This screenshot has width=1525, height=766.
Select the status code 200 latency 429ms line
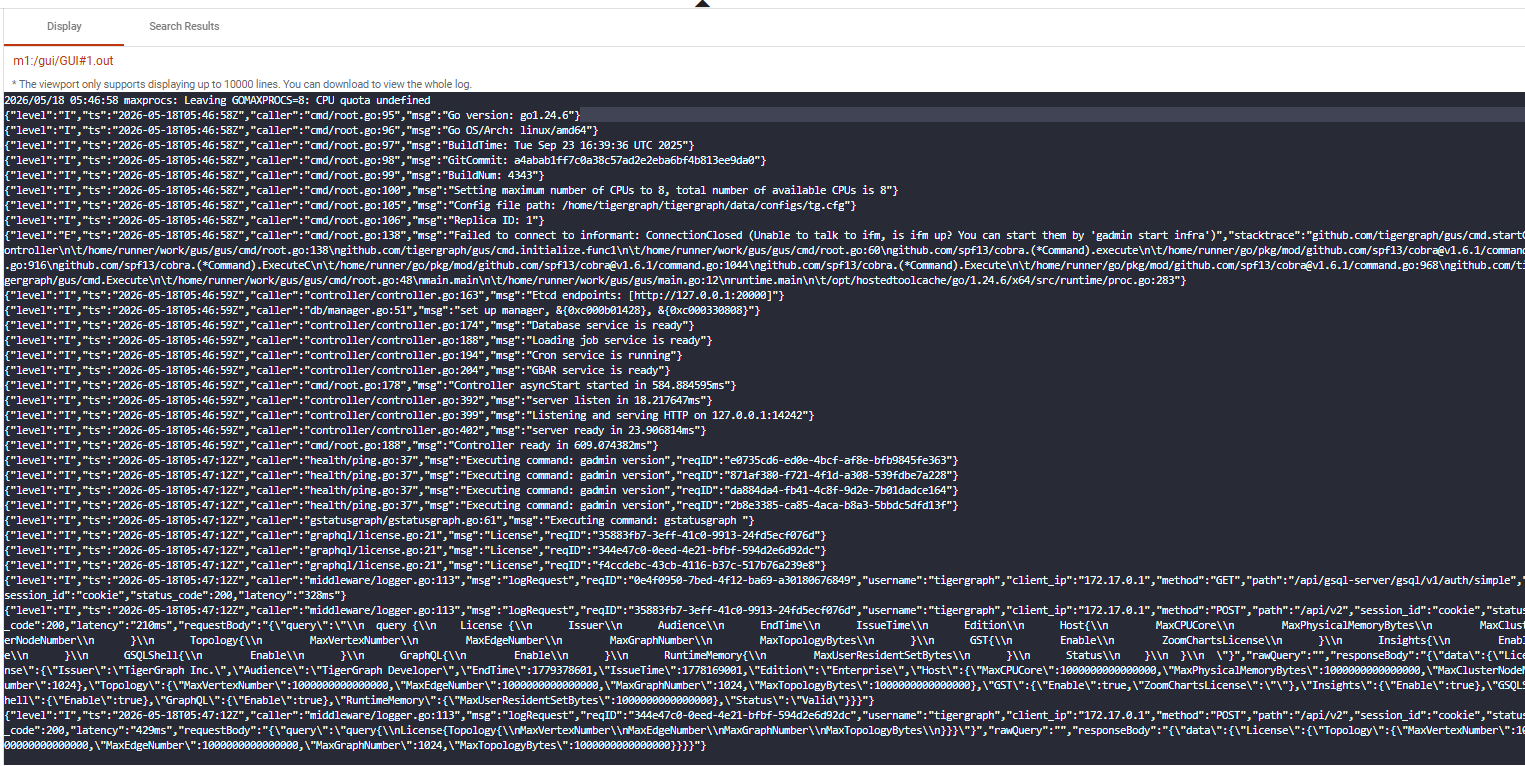pyautogui.click(x=764, y=731)
